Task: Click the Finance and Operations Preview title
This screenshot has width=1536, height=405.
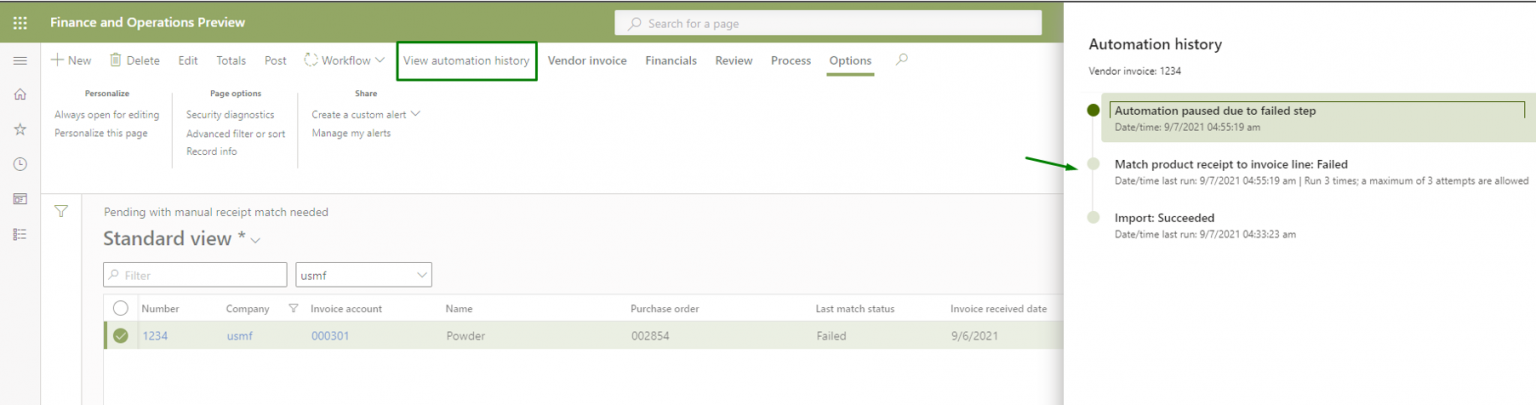Action: [x=148, y=23]
